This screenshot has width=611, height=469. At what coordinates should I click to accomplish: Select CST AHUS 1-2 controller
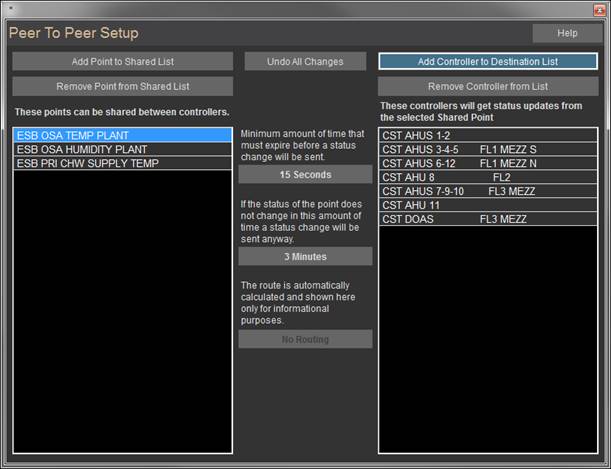(487, 135)
